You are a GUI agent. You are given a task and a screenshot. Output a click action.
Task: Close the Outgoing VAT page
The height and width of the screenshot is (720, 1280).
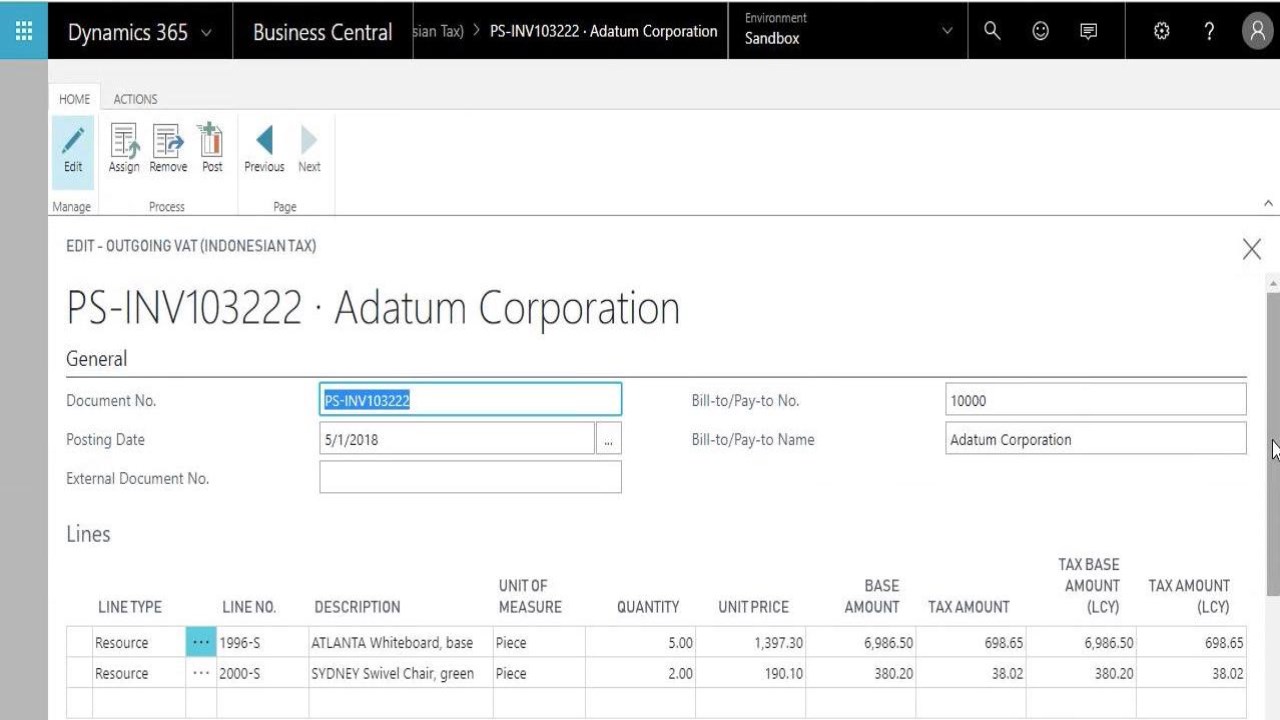click(x=1251, y=249)
